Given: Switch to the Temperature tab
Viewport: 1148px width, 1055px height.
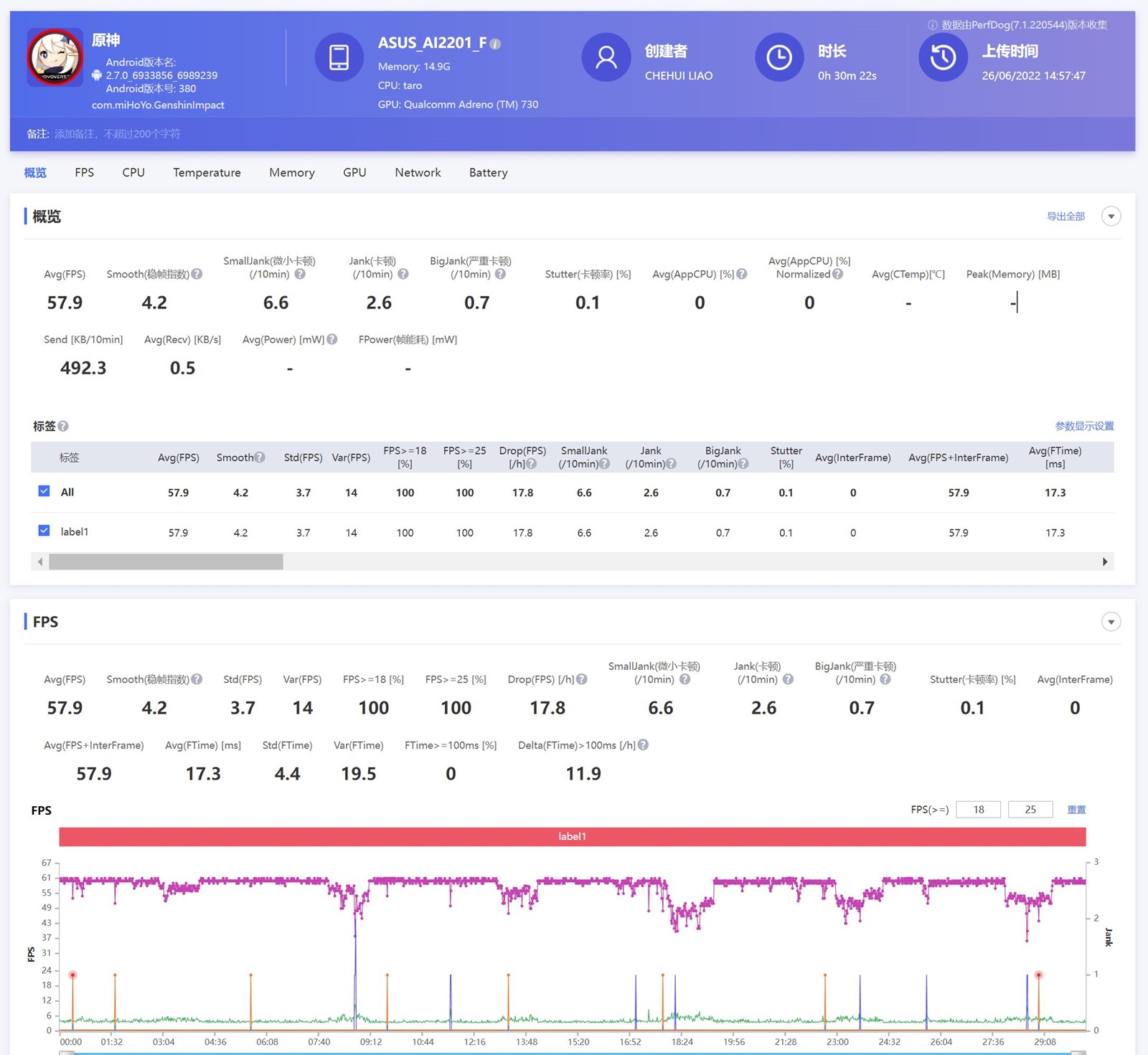Looking at the screenshot, I should click(x=207, y=173).
